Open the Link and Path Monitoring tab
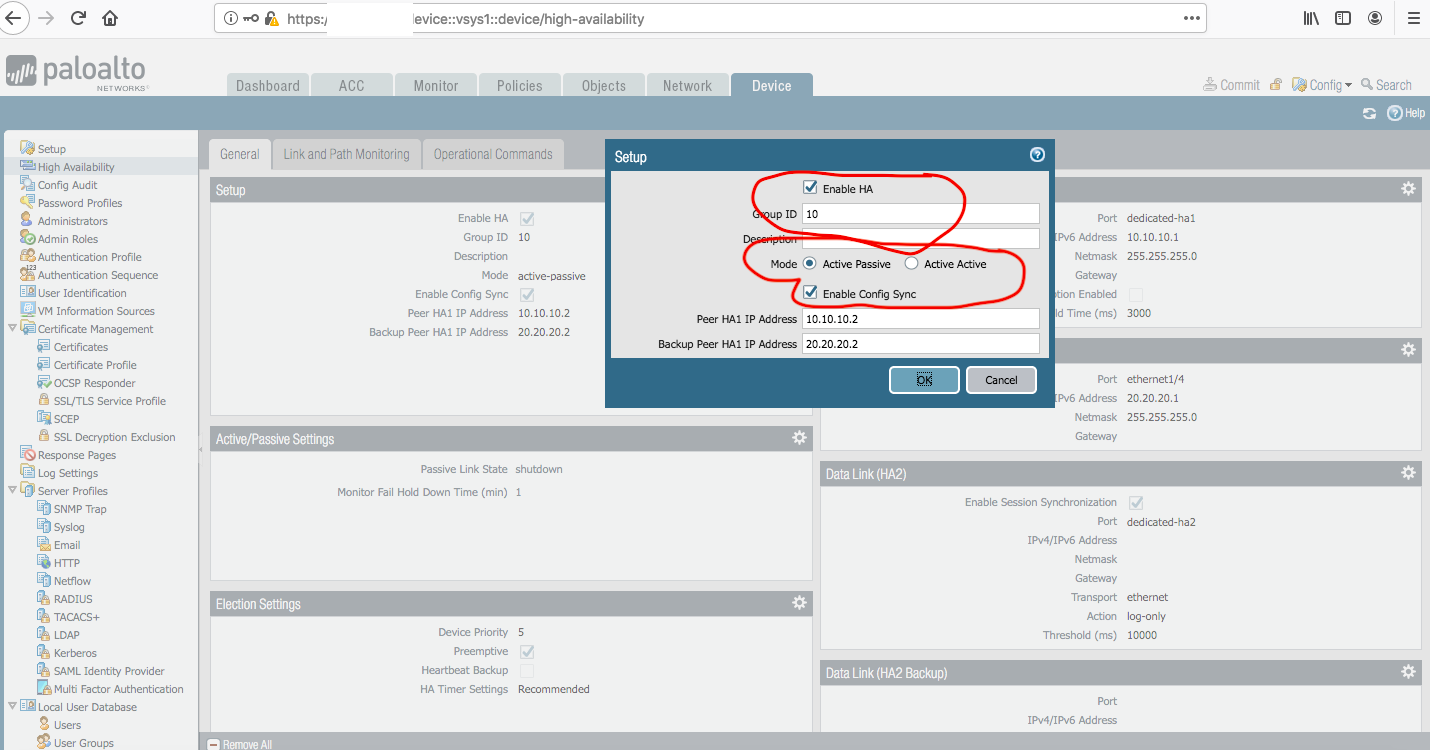 [346, 154]
